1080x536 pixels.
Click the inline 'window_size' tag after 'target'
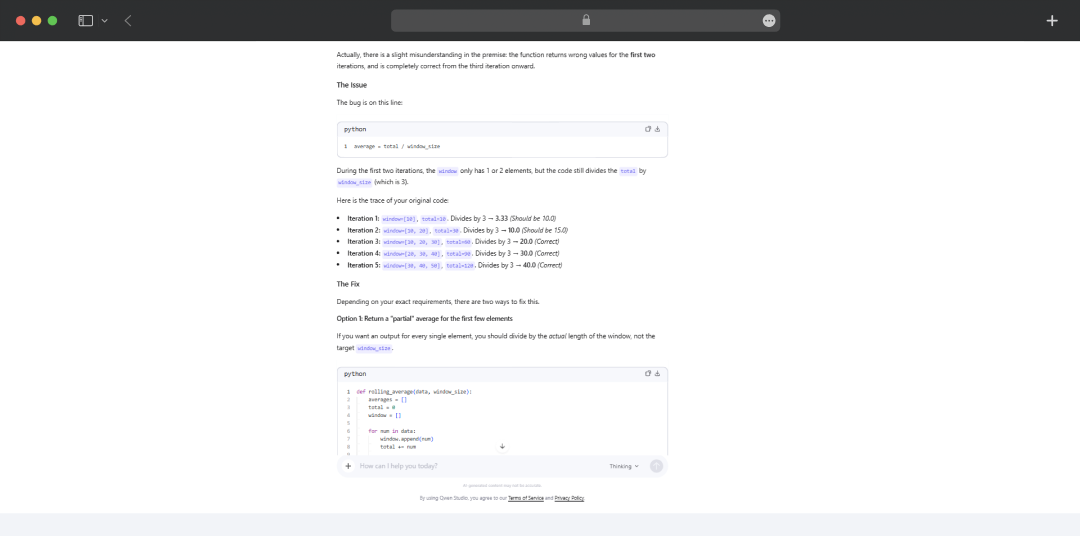(x=374, y=349)
